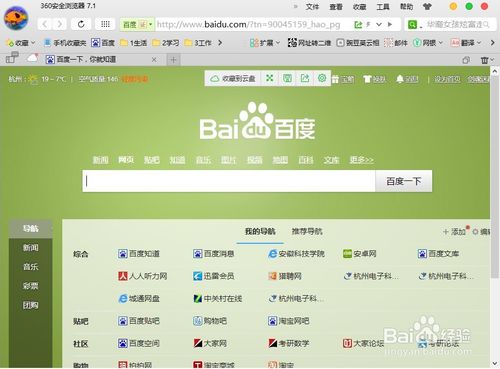500x369 pixels.
Task: Expand the address bar history chevron
Action: point(379,24)
